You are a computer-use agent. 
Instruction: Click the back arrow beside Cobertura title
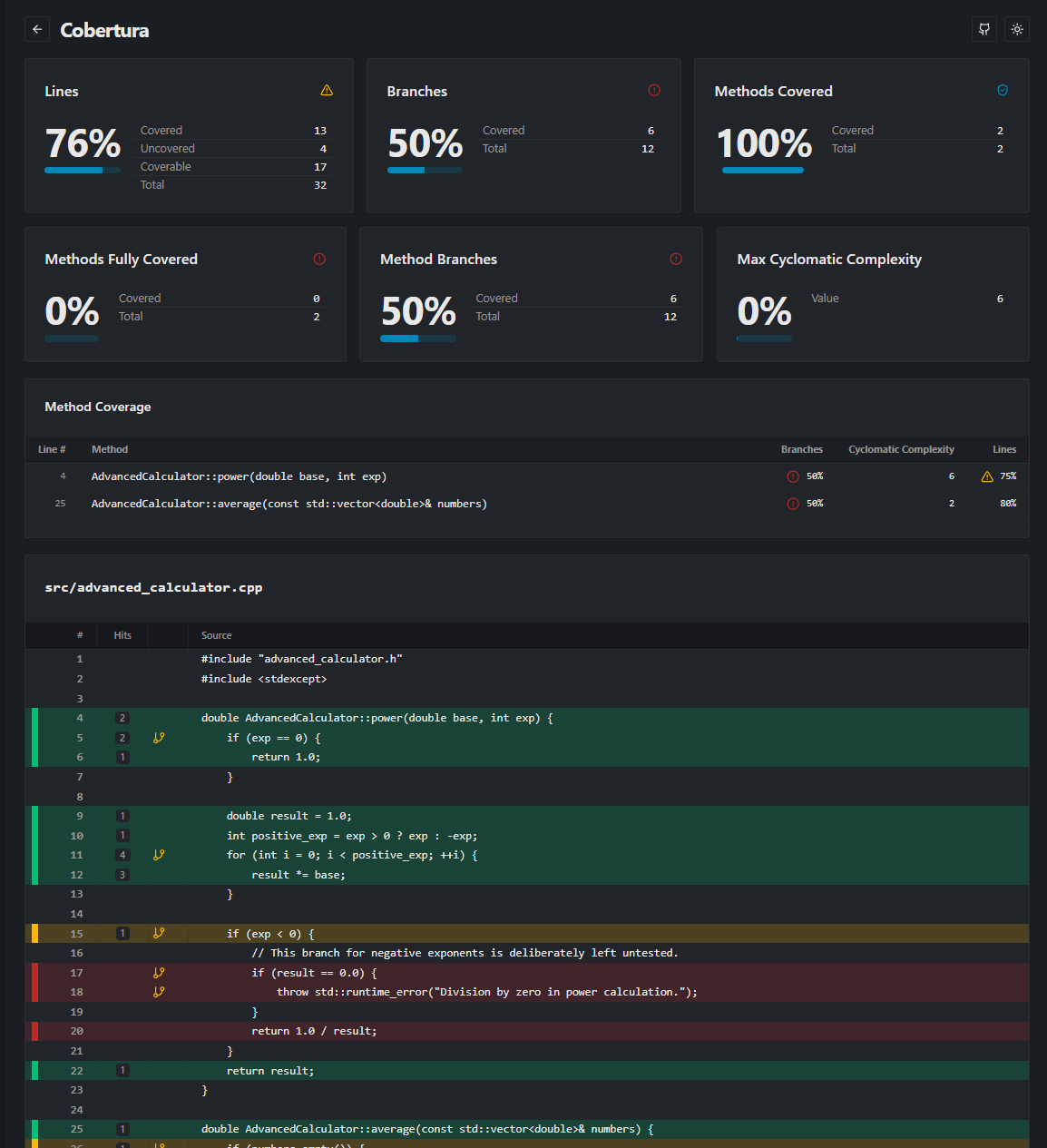tap(37, 30)
